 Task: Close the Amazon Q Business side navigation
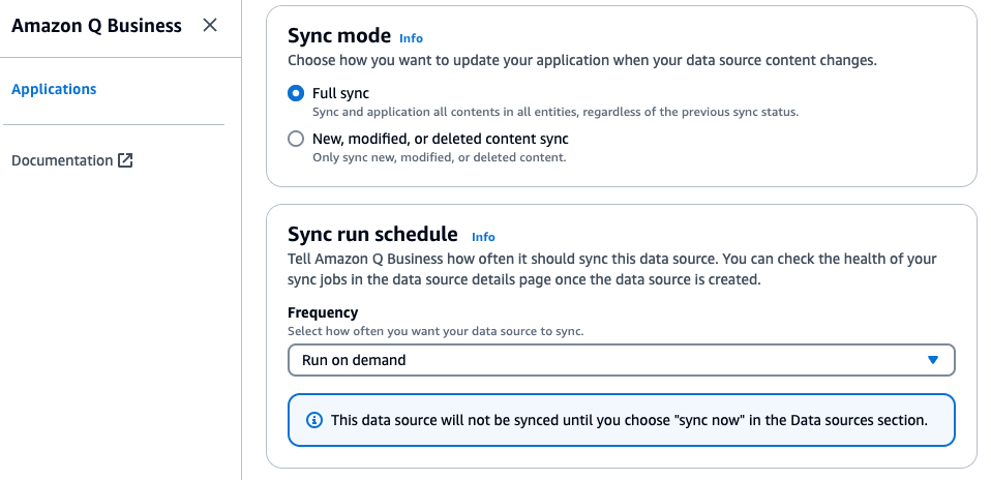click(x=210, y=26)
